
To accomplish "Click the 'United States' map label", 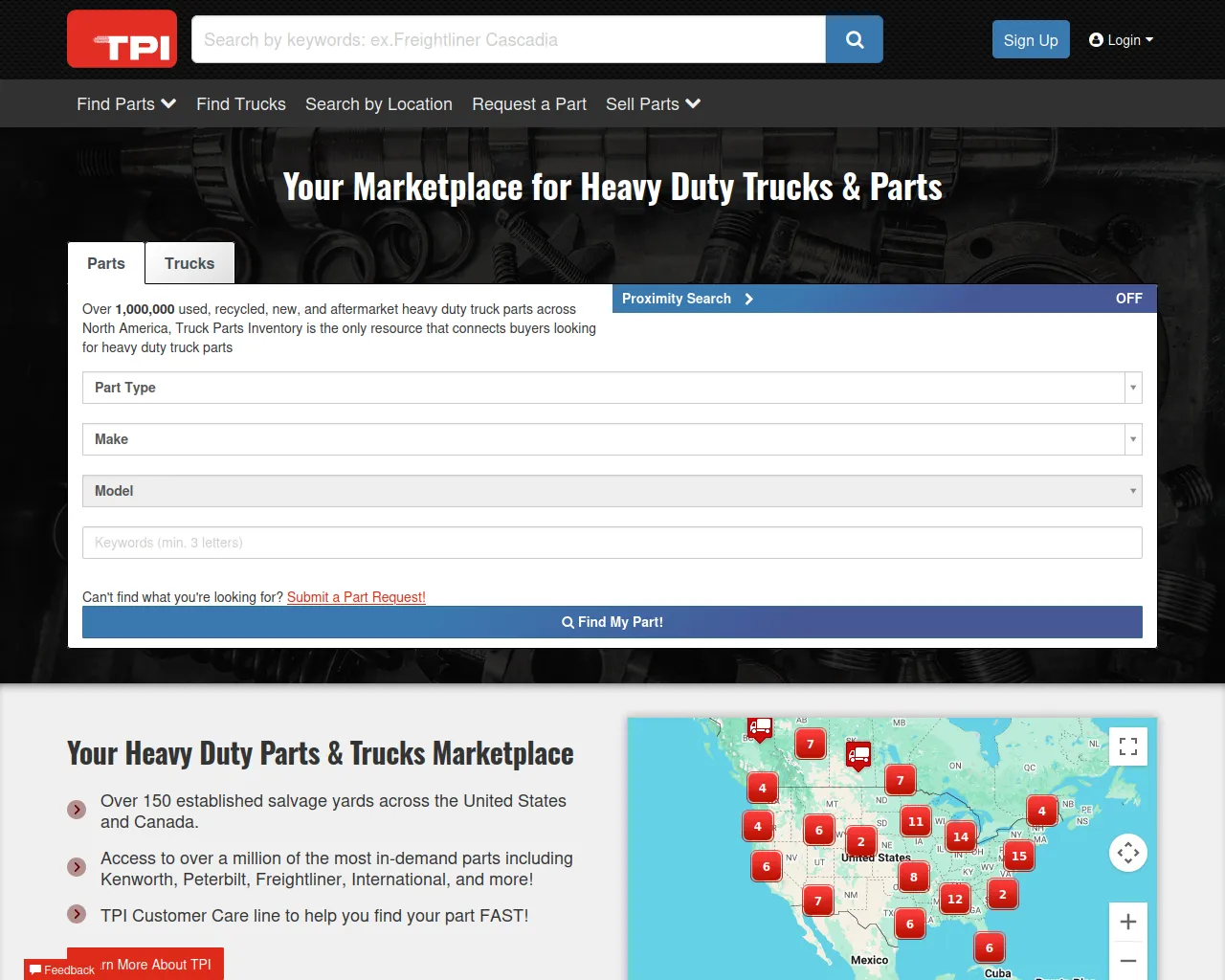I will 876,857.
